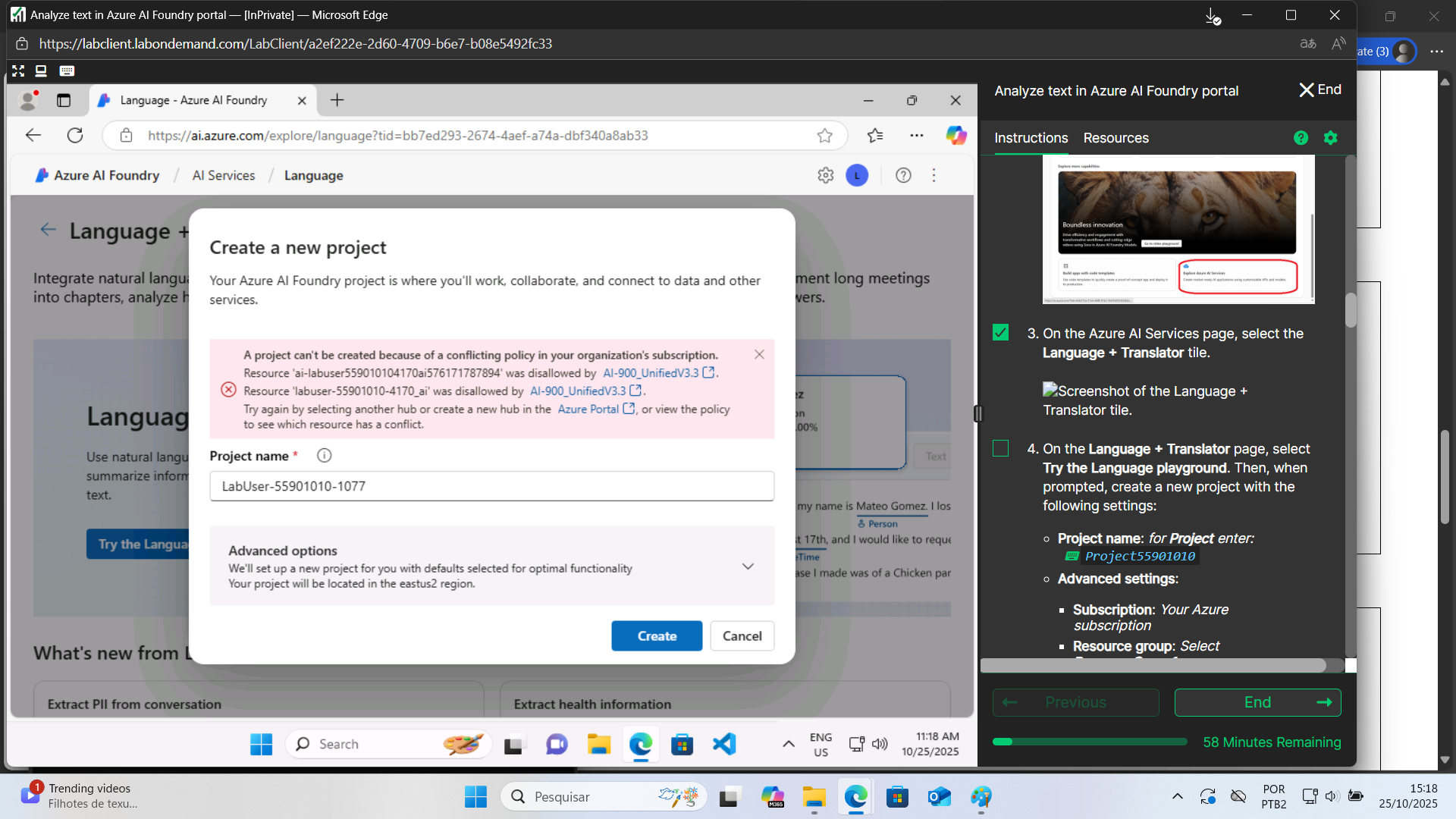Expand the Advanced options section
The image size is (1456, 819).
(748, 566)
